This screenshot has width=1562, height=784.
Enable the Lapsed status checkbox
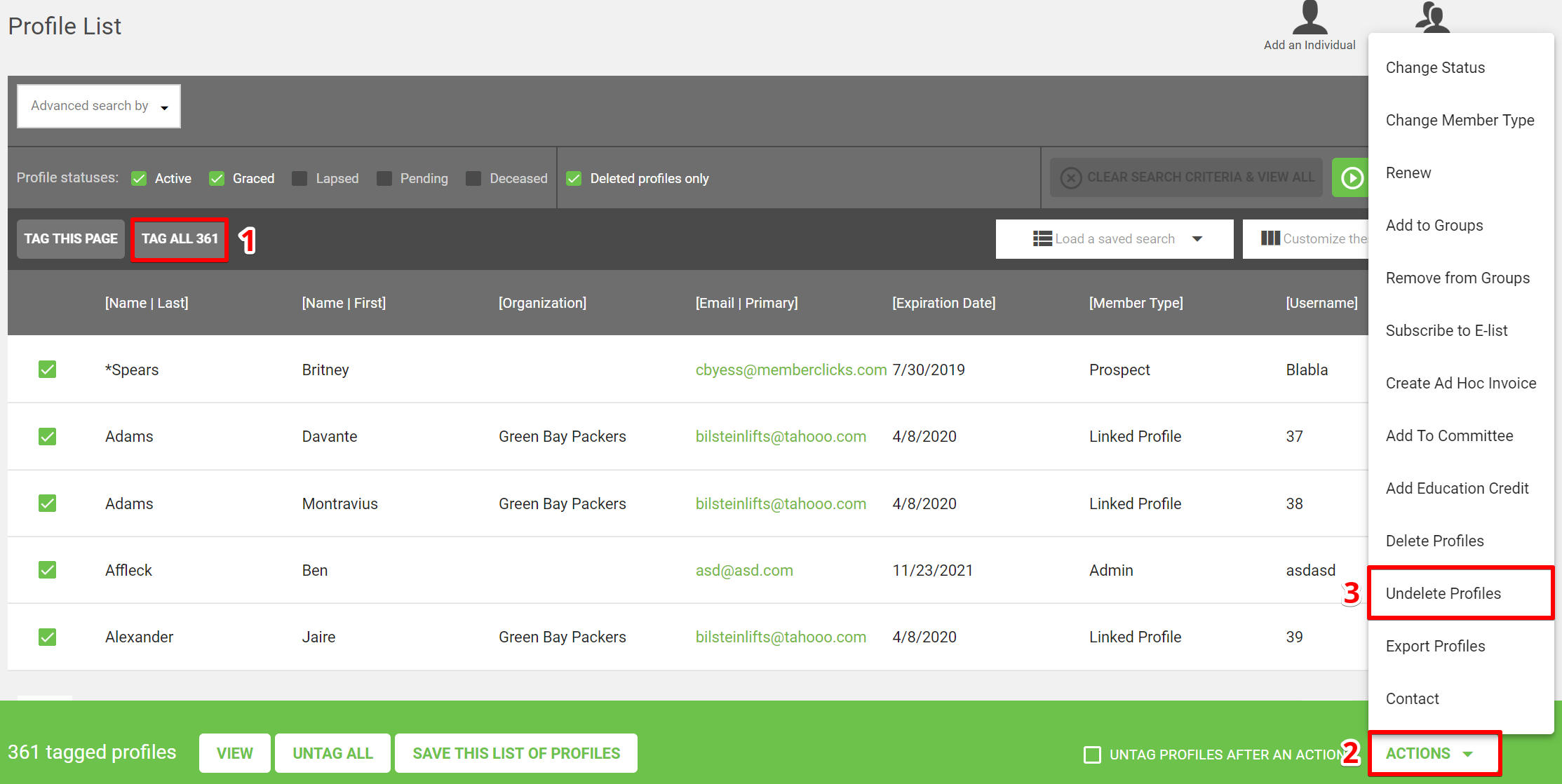click(x=299, y=178)
